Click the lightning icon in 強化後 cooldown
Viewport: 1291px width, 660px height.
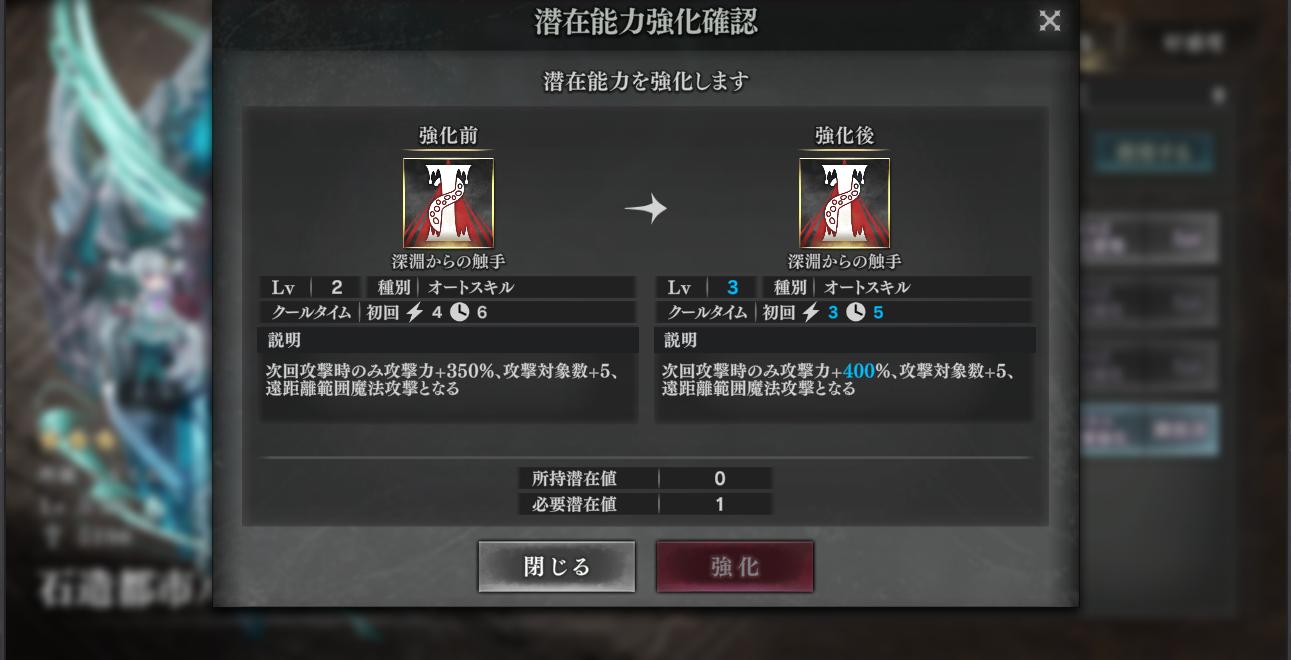811,312
